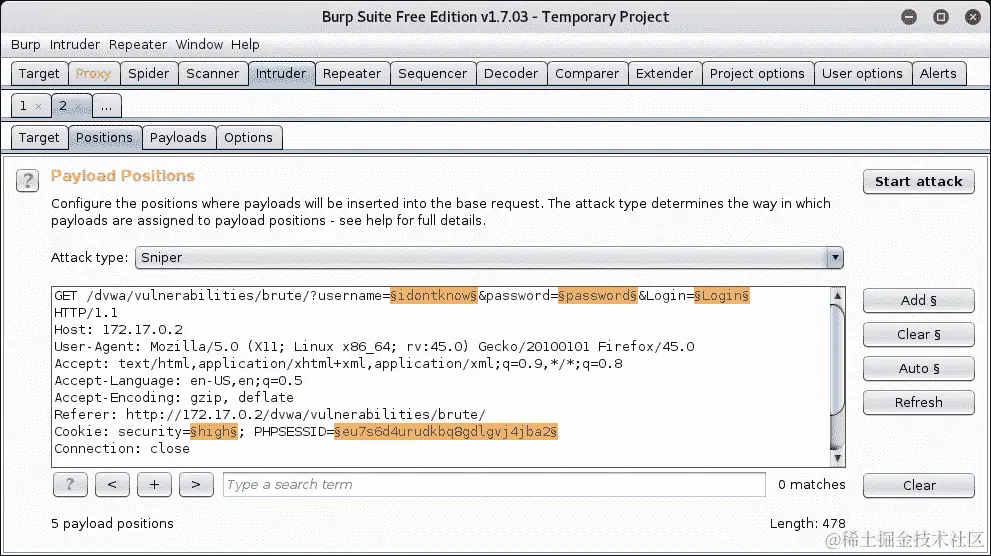
Task: Click the Clear search button
Action: [919, 485]
